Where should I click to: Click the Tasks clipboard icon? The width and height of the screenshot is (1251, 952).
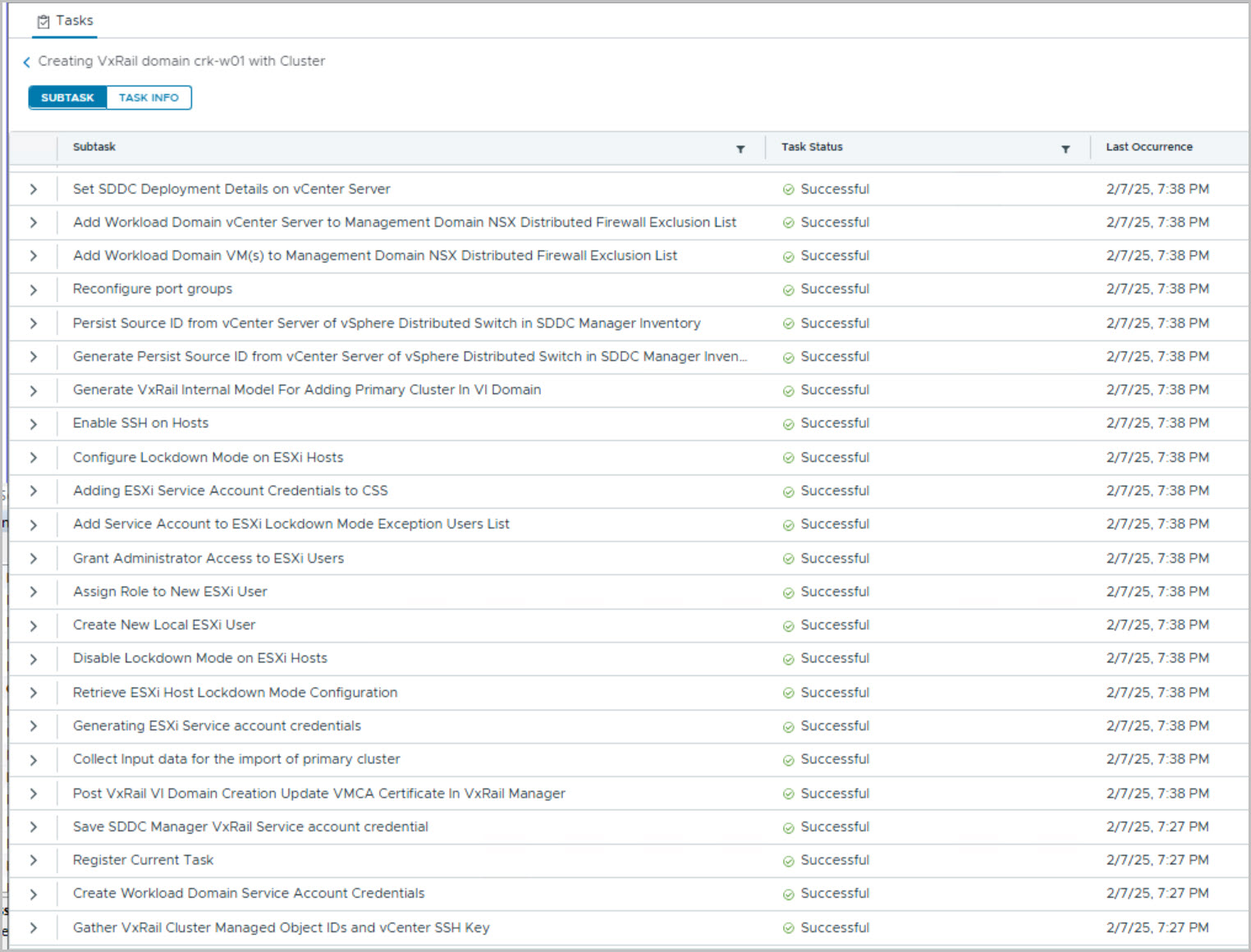coord(44,22)
